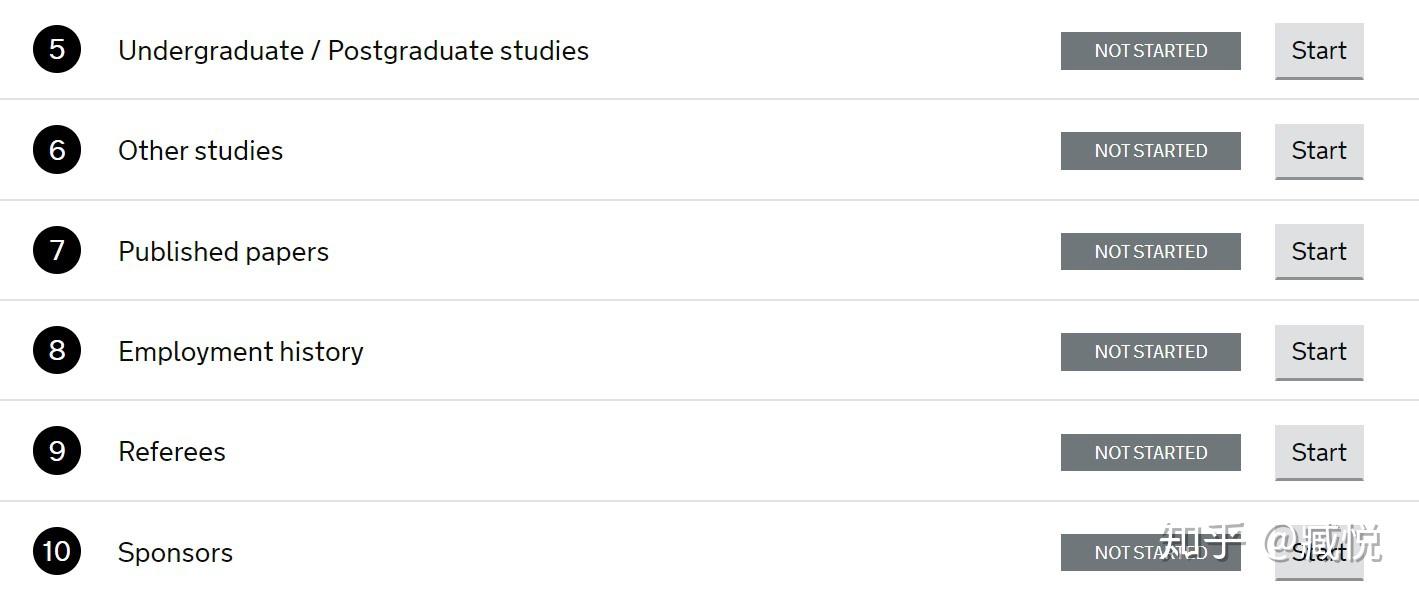Open the Sponsors section title
This screenshot has width=1419, height=601.
click(x=175, y=553)
